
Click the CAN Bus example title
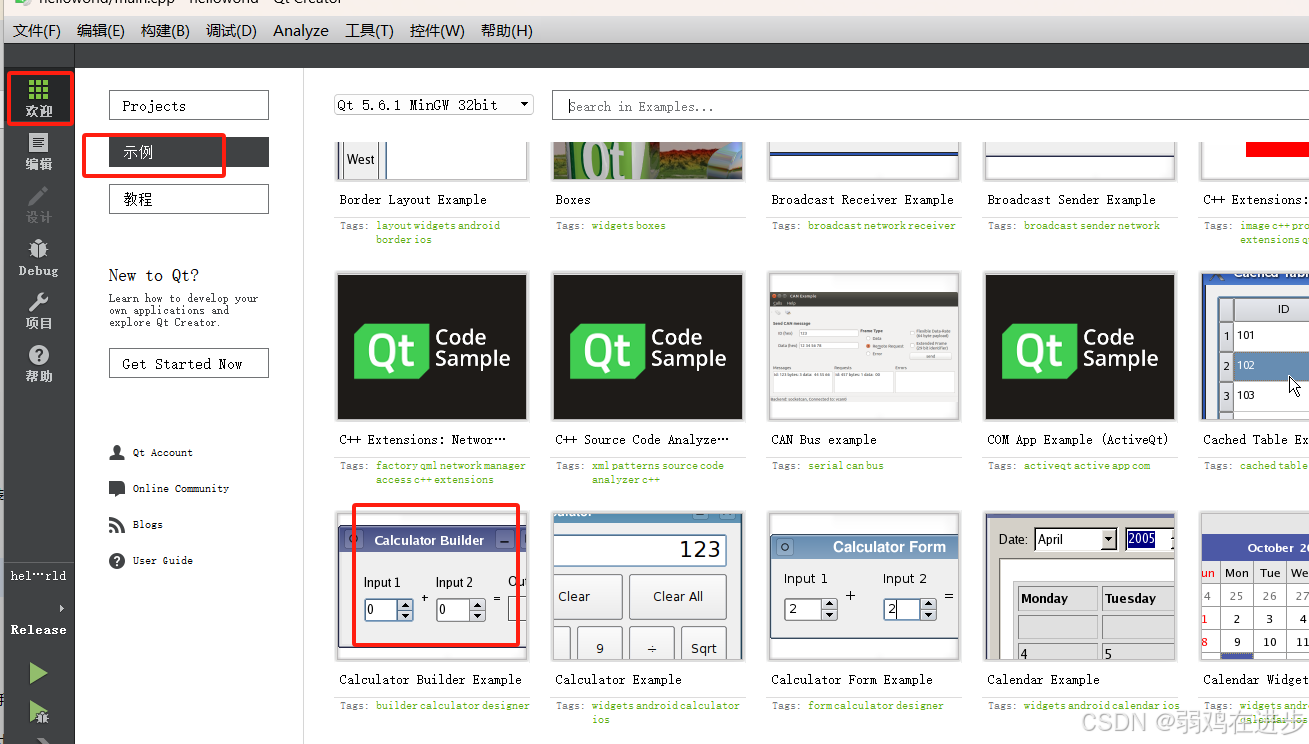(x=824, y=440)
